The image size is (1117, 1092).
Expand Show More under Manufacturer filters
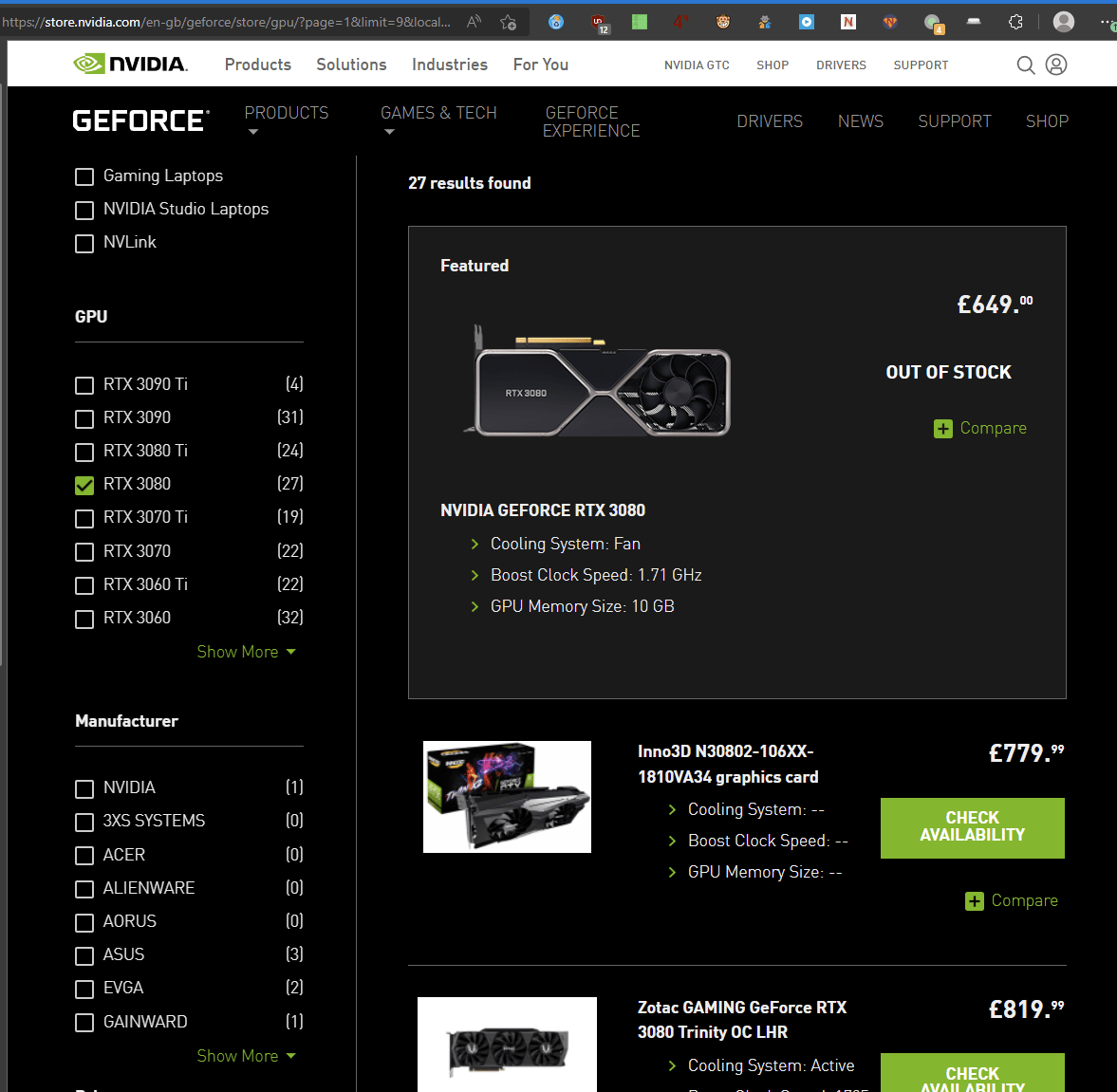point(246,1056)
